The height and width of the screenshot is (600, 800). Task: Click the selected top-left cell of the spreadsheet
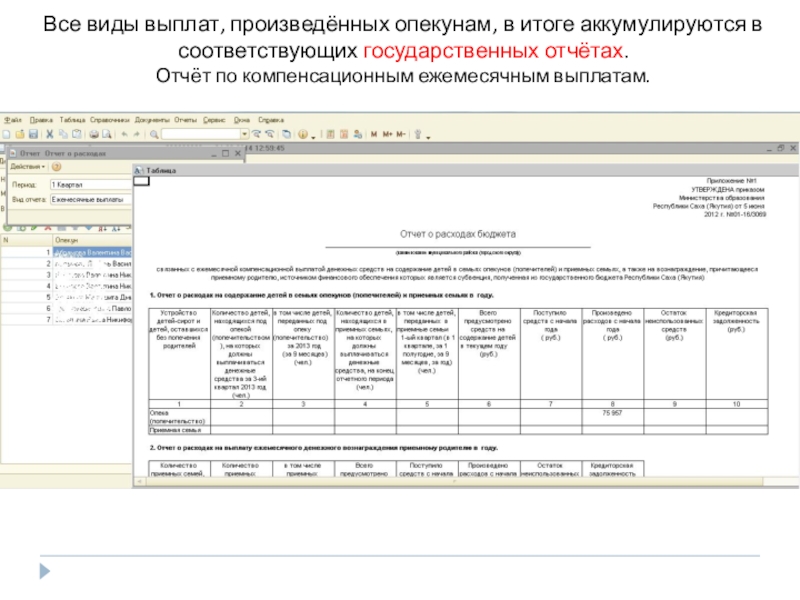141,181
